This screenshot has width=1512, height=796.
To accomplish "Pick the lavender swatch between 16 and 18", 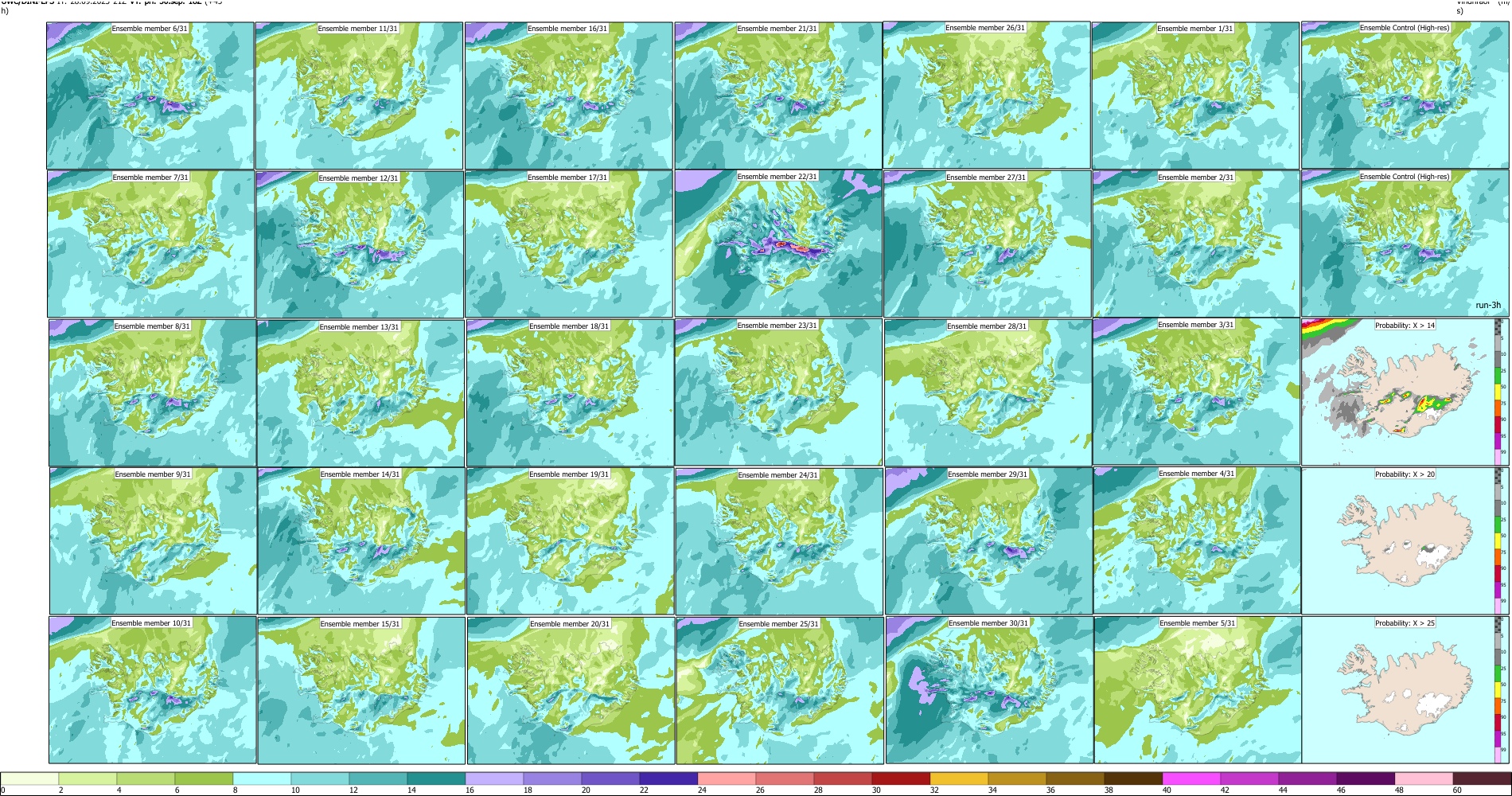I will click(494, 778).
